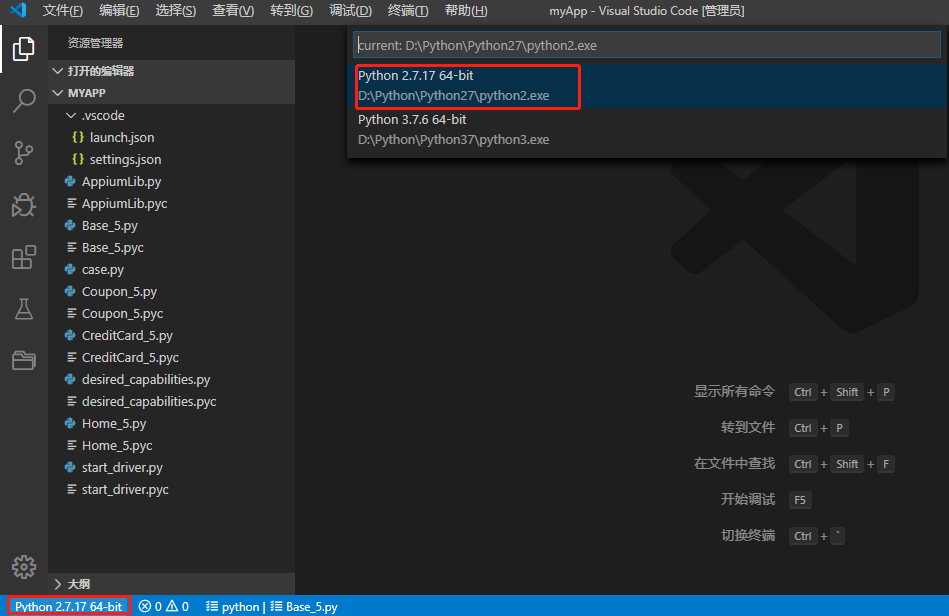Open the Manage gear settings
This screenshot has height=616, width=949.
pyautogui.click(x=24, y=567)
